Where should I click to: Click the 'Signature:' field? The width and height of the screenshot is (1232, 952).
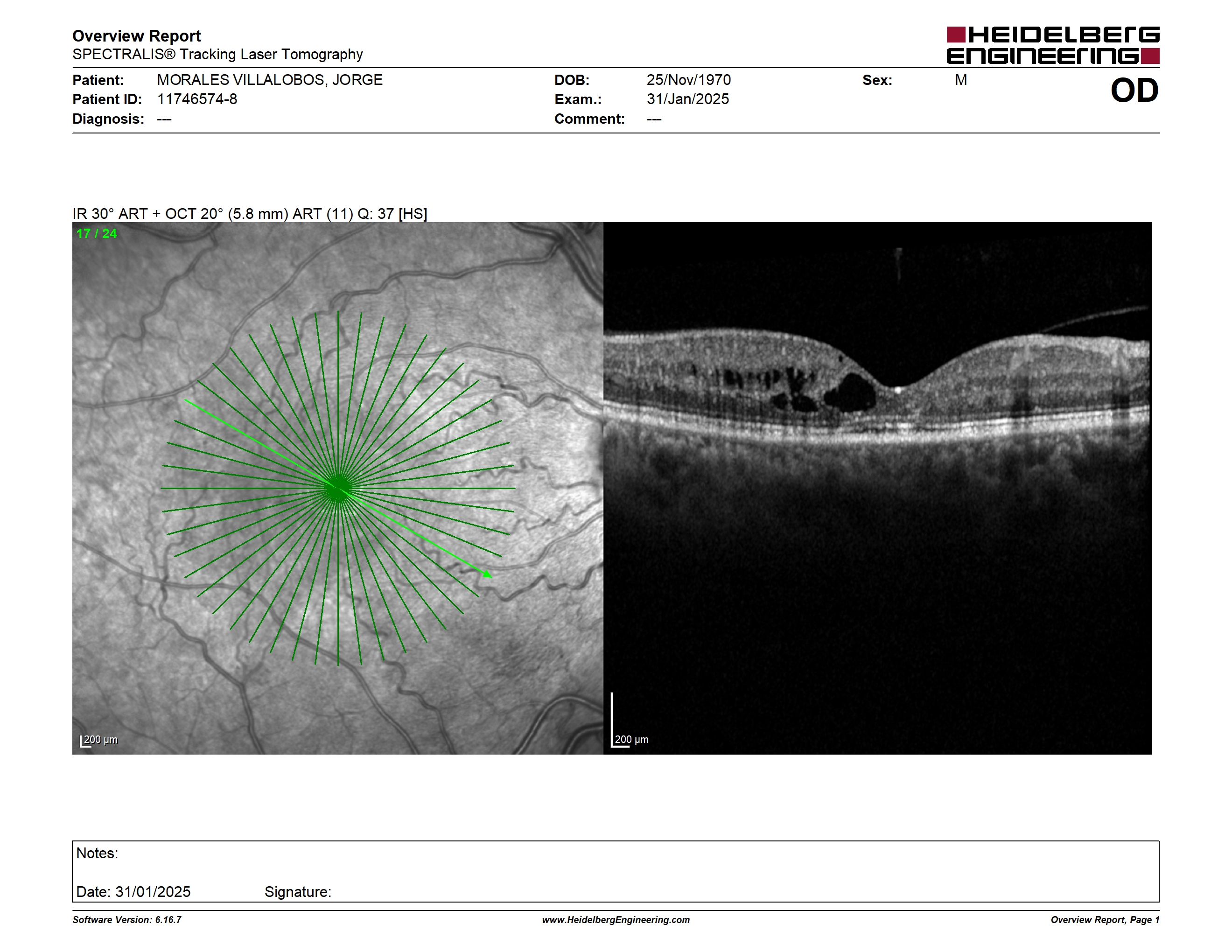click(x=298, y=892)
